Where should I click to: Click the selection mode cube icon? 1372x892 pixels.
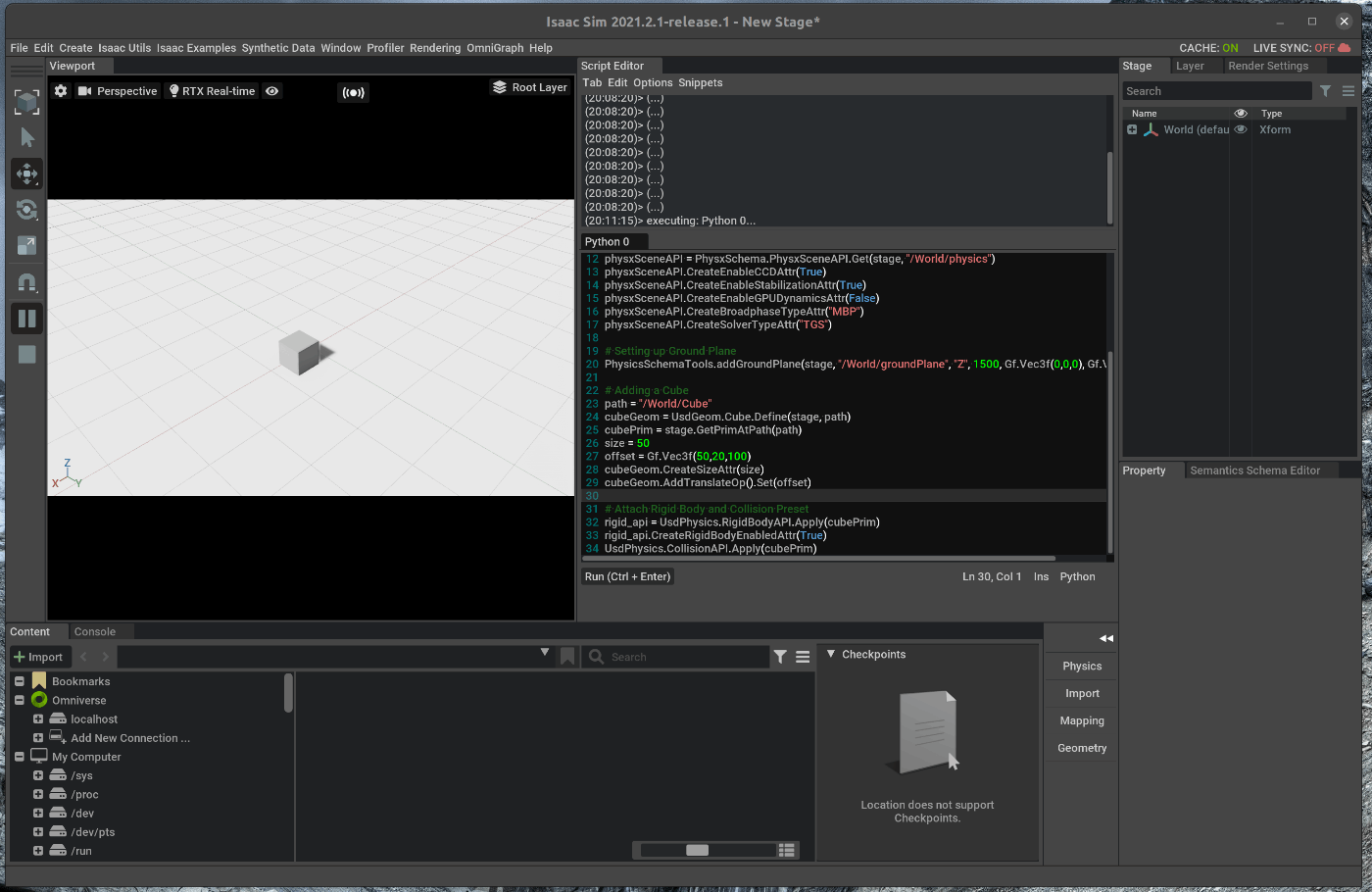(26, 101)
